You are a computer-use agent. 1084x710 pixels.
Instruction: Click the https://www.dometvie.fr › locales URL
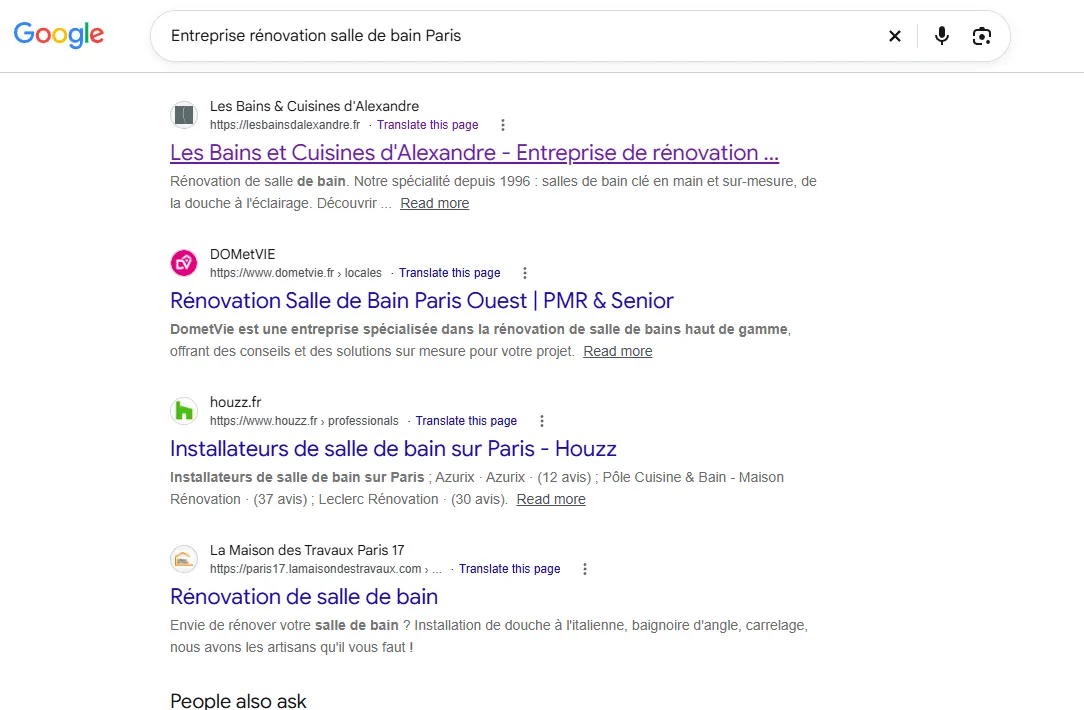coord(296,273)
